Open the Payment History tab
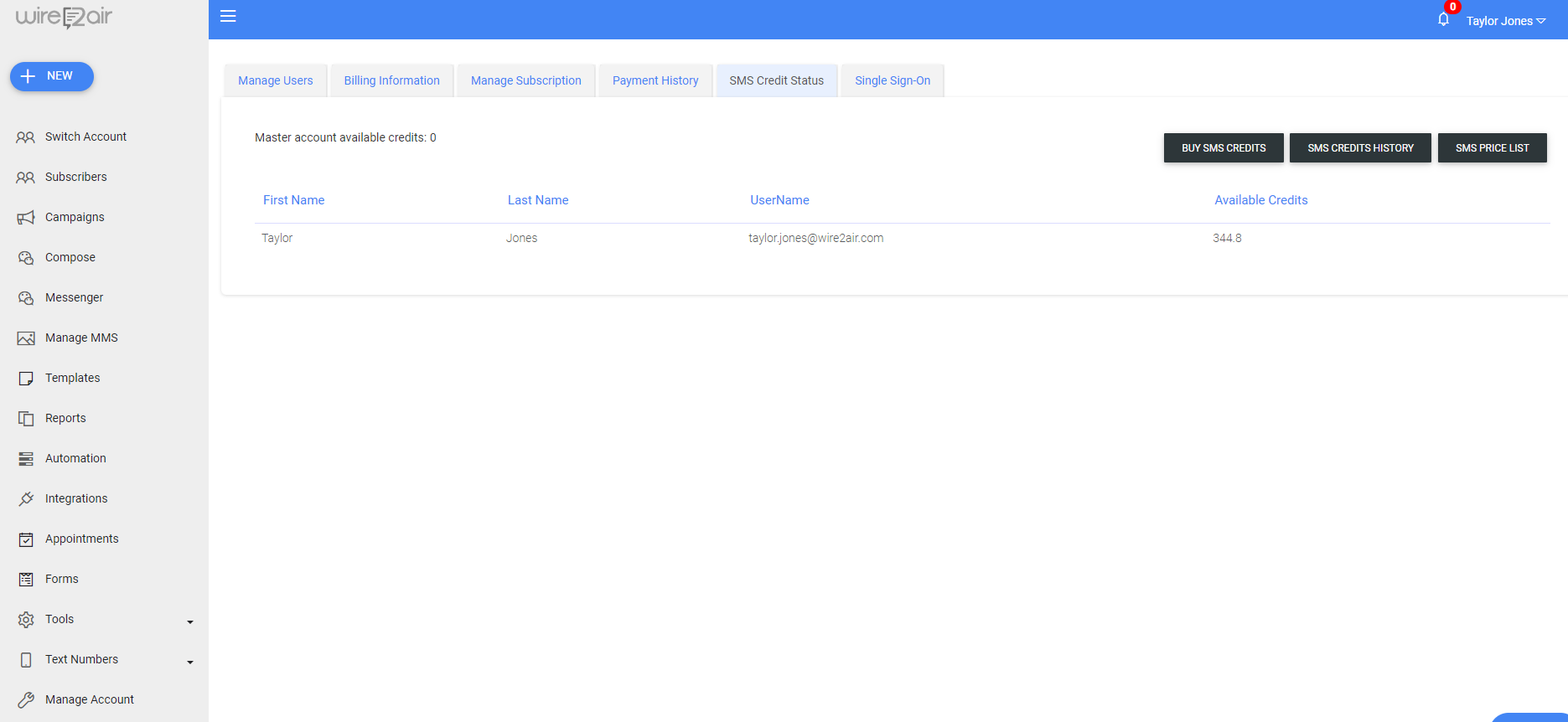The width and height of the screenshot is (1568, 722). (x=655, y=80)
